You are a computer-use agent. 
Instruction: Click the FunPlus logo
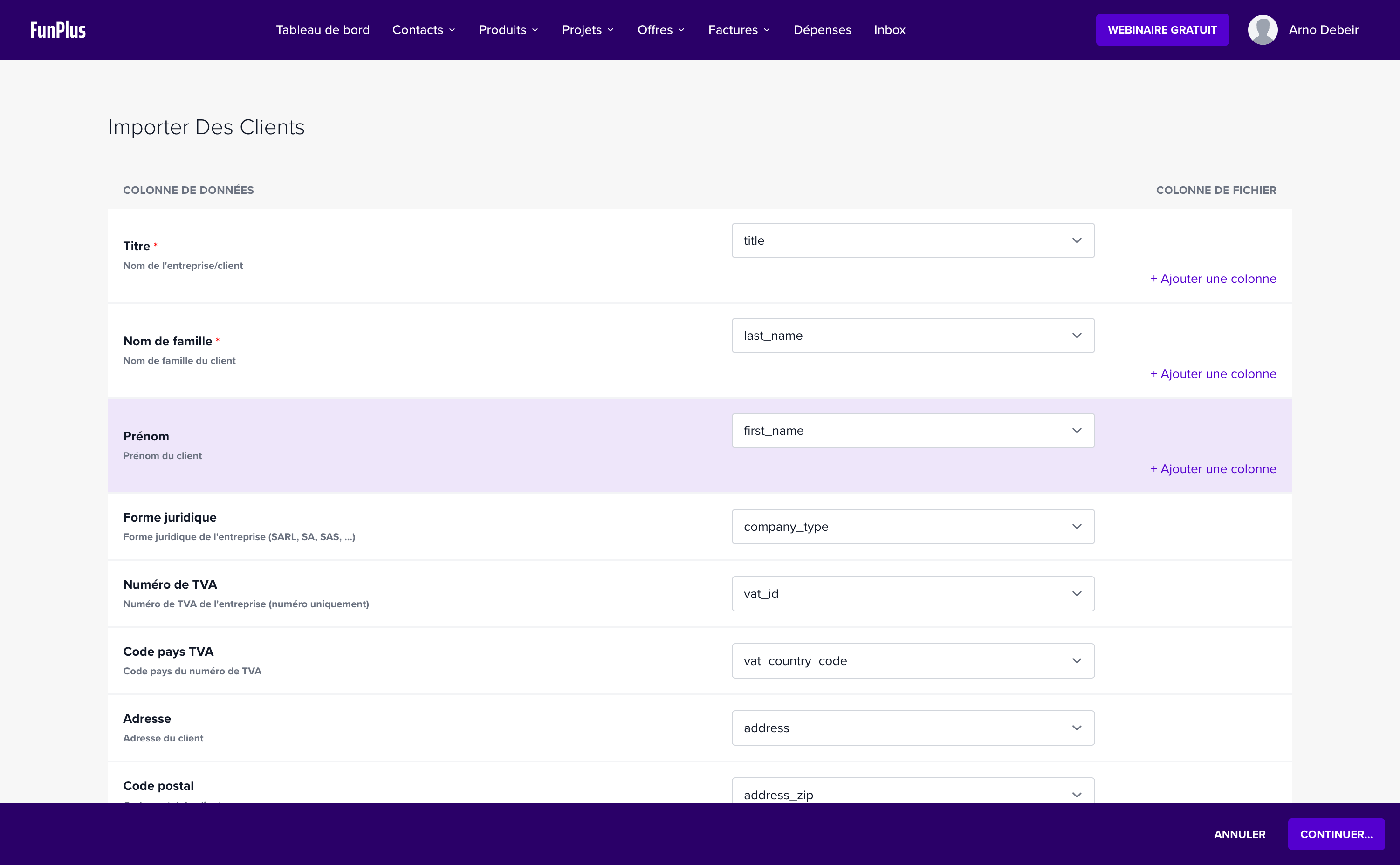pos(58,30)
